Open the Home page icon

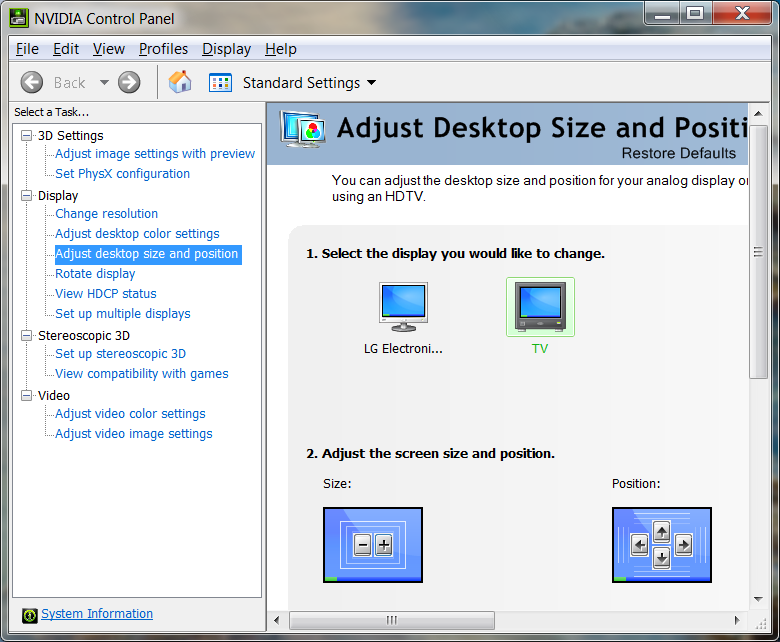[180, 82]
